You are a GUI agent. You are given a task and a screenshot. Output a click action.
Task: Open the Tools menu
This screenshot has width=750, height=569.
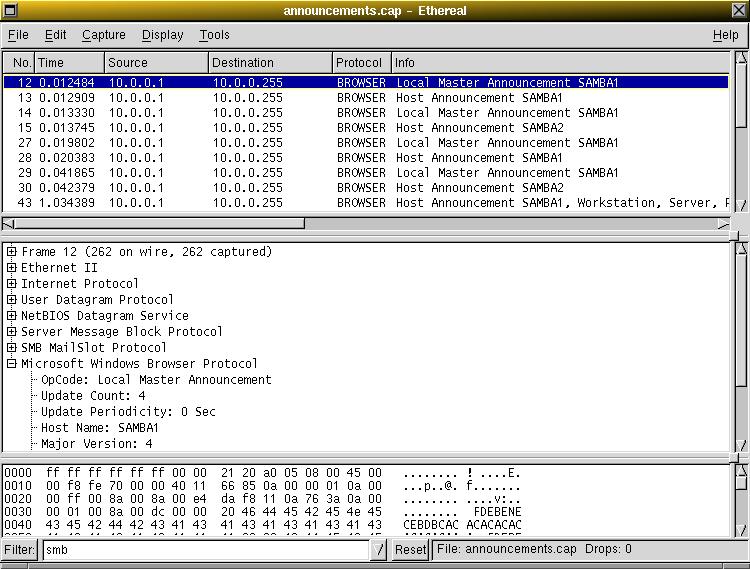click(214, 35)
